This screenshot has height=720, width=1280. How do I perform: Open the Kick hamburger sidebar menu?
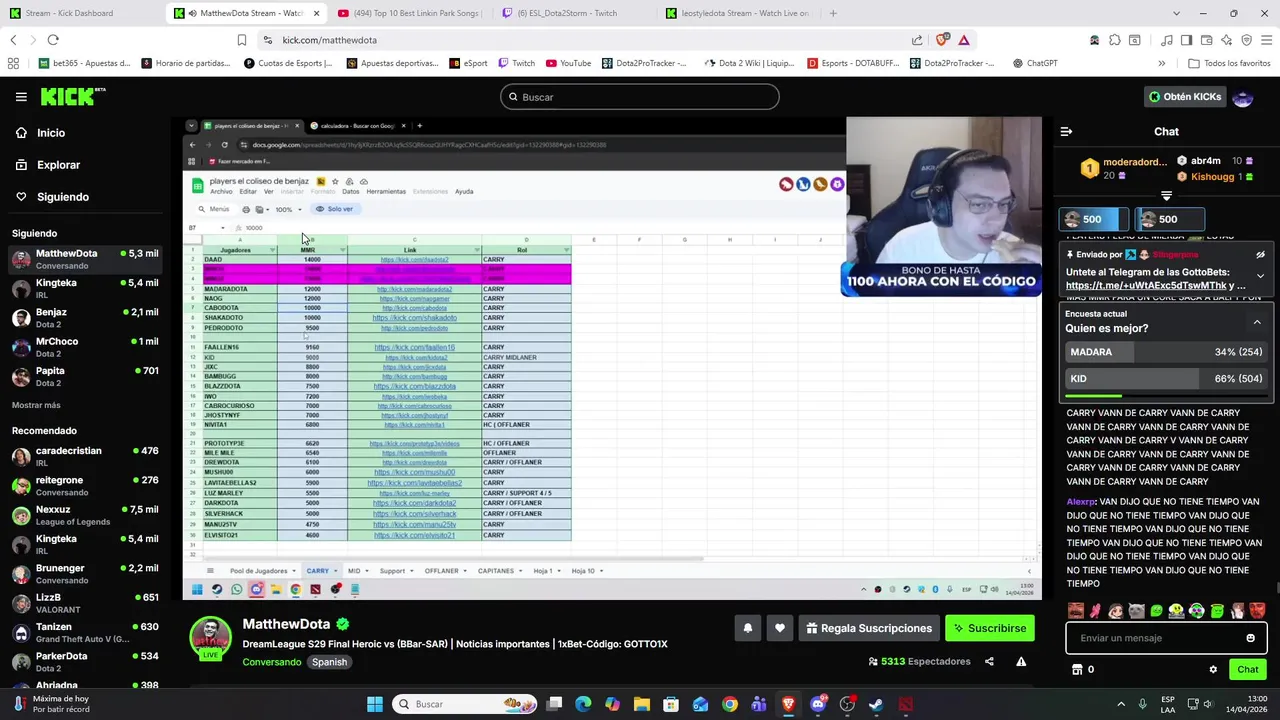21,97
